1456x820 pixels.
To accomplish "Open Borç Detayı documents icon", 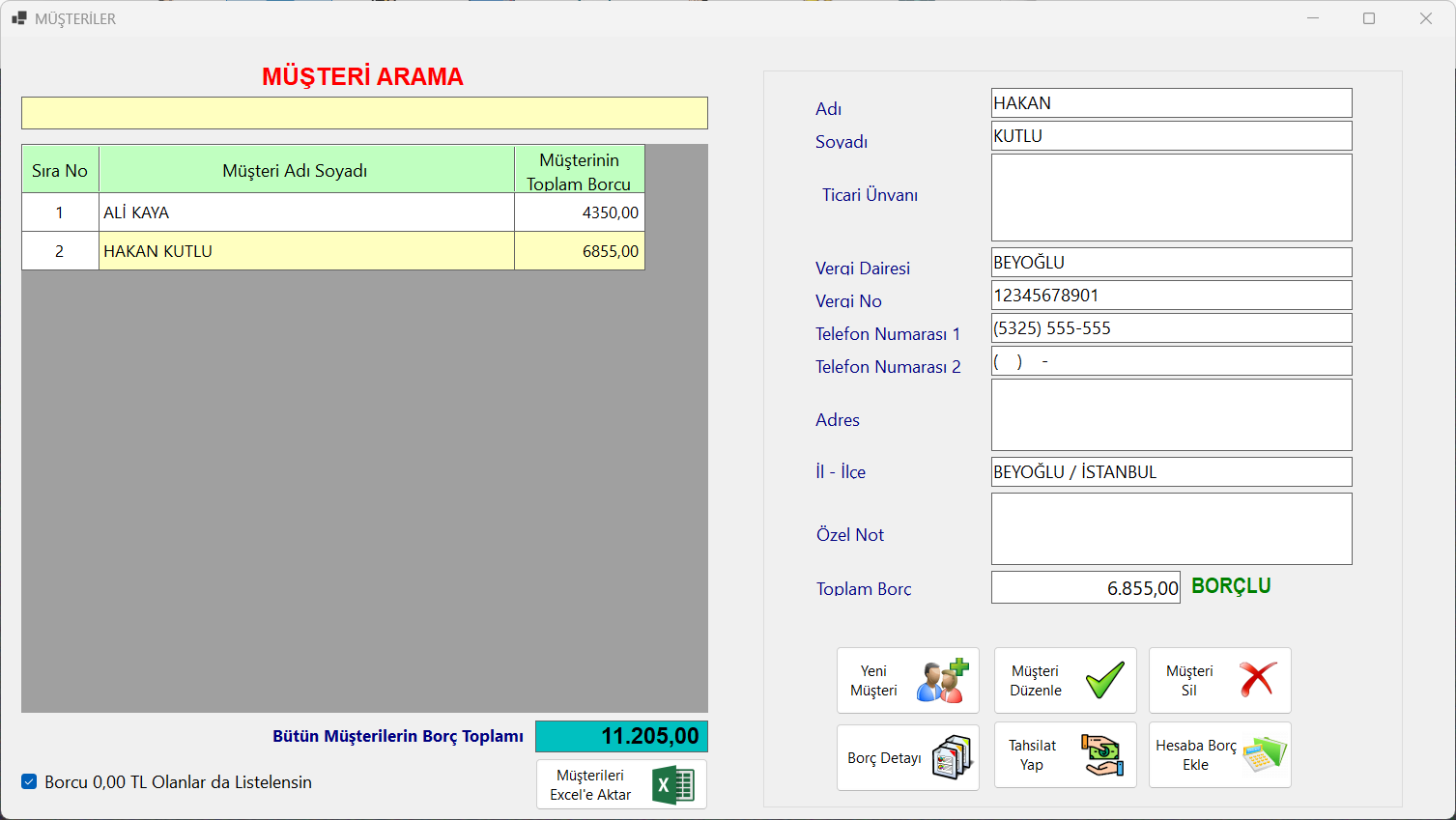I will click(x=952, y=758).
